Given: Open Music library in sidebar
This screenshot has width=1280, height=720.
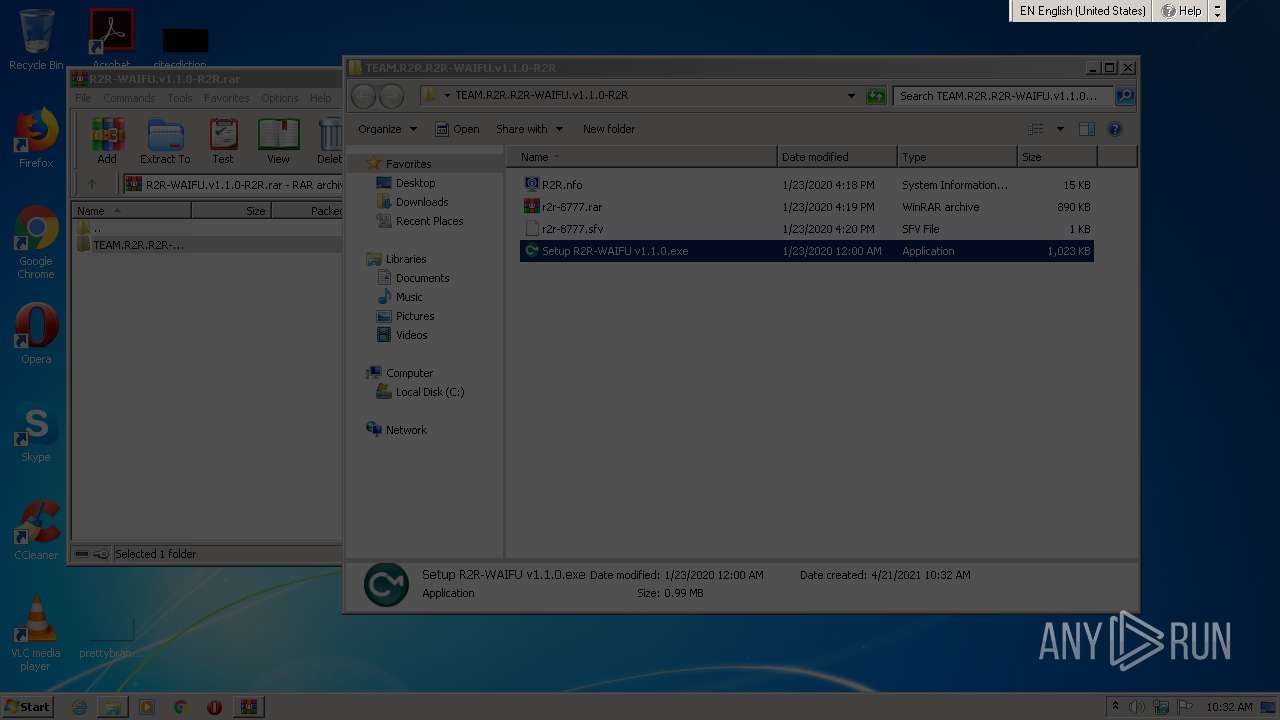Looking at the screenshot, I should click(408, 297).
